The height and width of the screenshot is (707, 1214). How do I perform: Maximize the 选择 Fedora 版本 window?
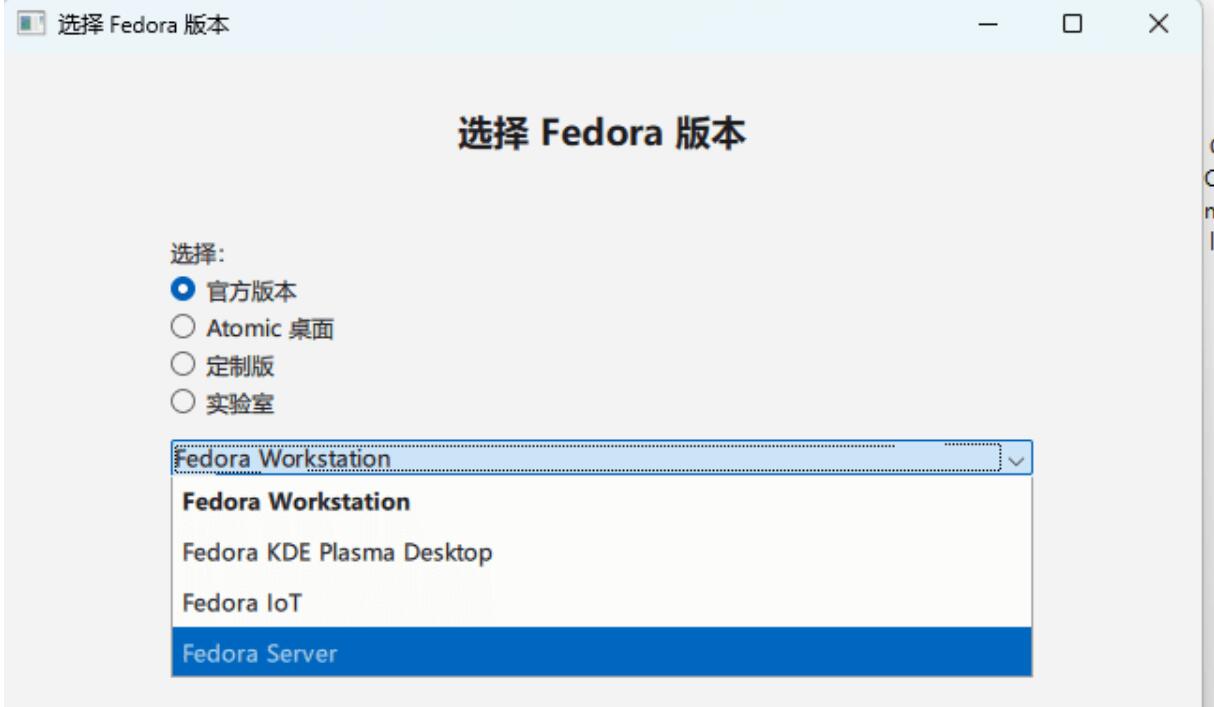[x=1073, y=24]
